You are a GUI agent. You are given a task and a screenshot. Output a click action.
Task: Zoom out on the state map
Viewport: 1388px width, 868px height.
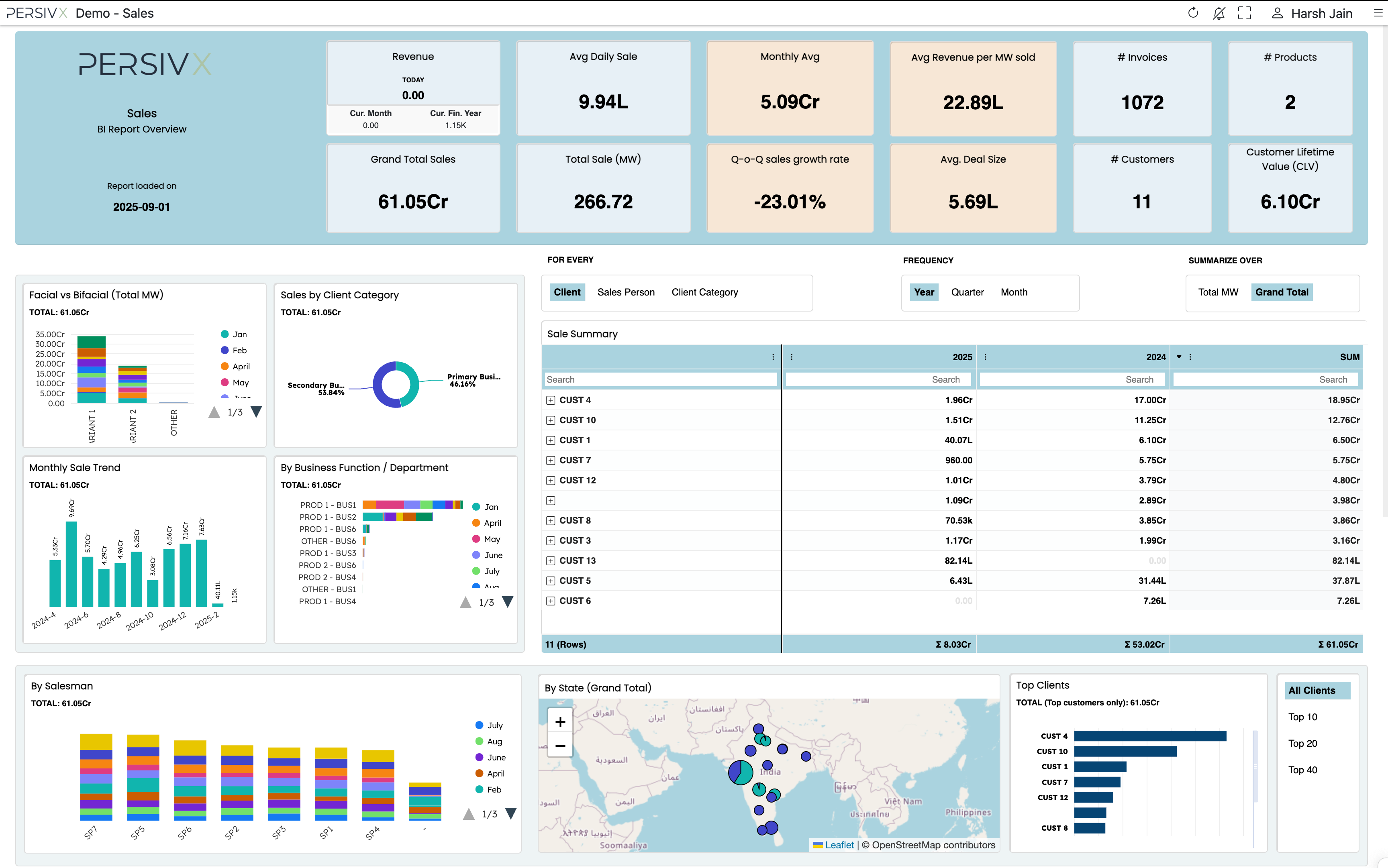pos(560,746)
